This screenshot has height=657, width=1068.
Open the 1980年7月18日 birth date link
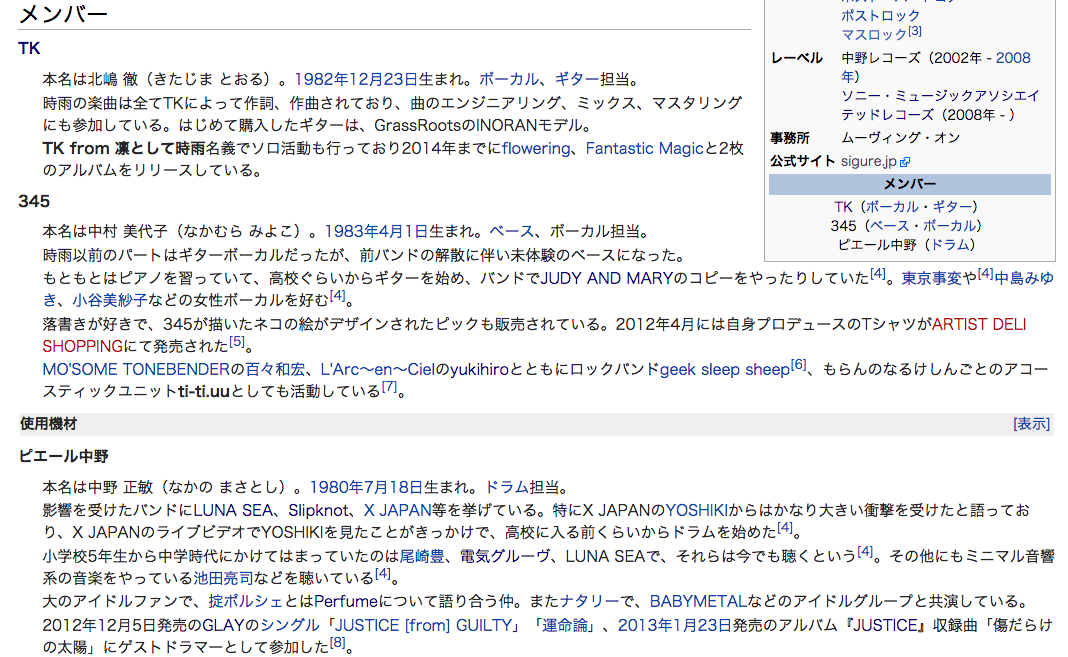point(366,487)
